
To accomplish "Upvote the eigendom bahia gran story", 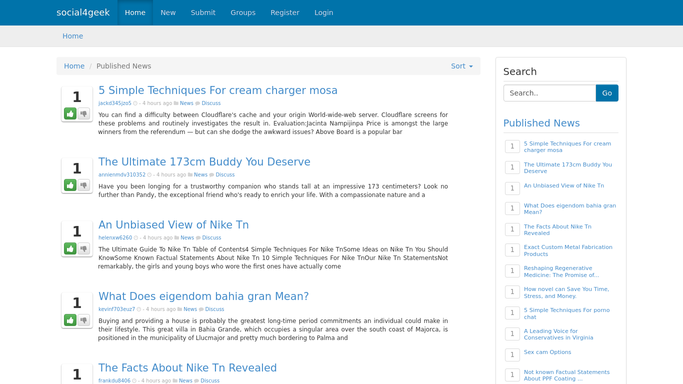I will 70,320.
